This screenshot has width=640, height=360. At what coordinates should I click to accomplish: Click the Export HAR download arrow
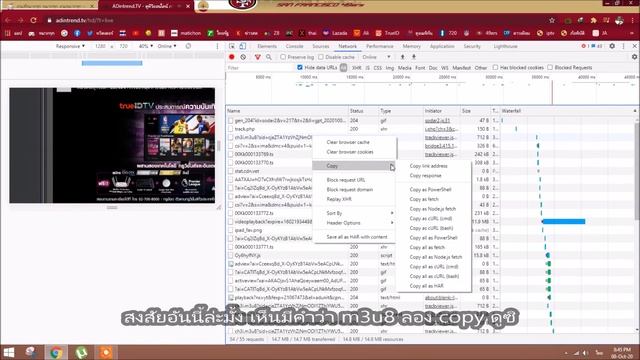(414, 57)
